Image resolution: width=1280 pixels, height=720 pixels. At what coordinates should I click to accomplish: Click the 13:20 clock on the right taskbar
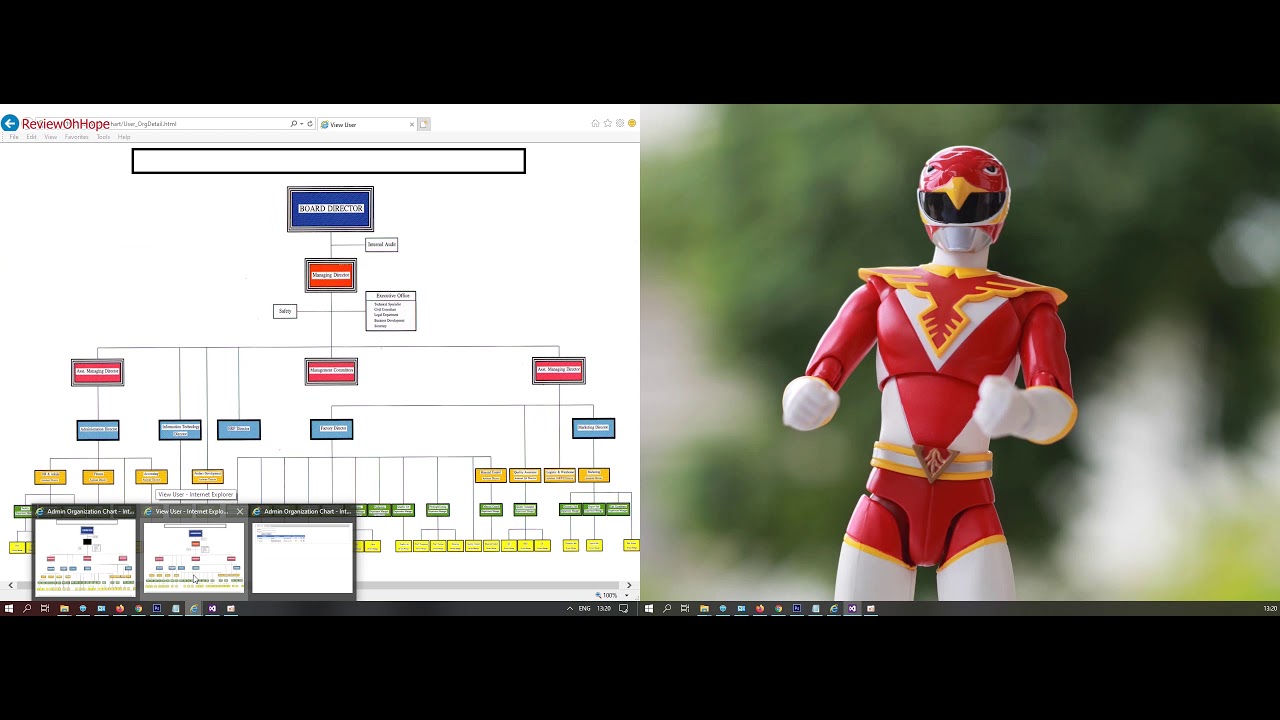[1270, 608]
